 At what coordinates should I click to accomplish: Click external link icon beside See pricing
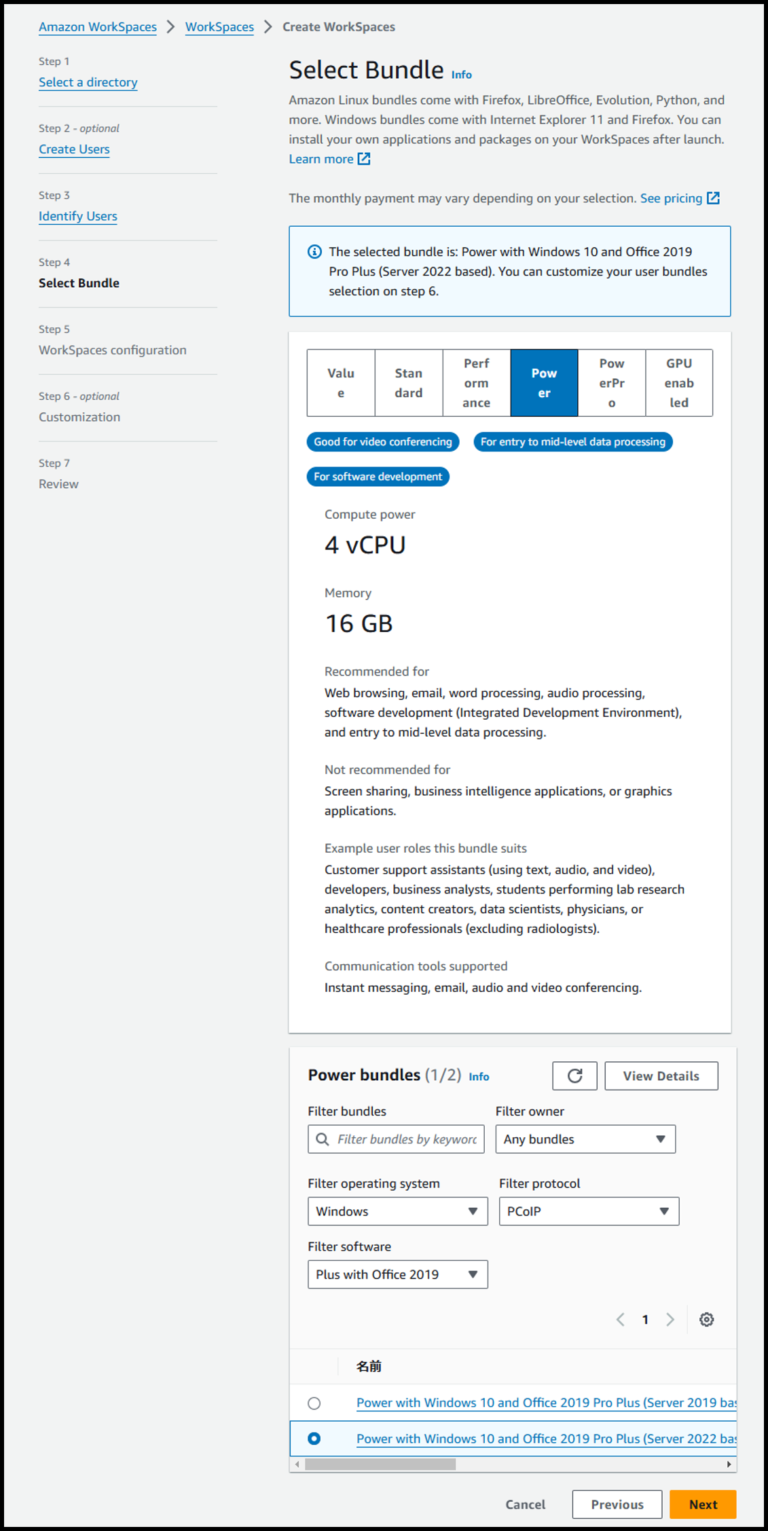(x=713, y=198)
